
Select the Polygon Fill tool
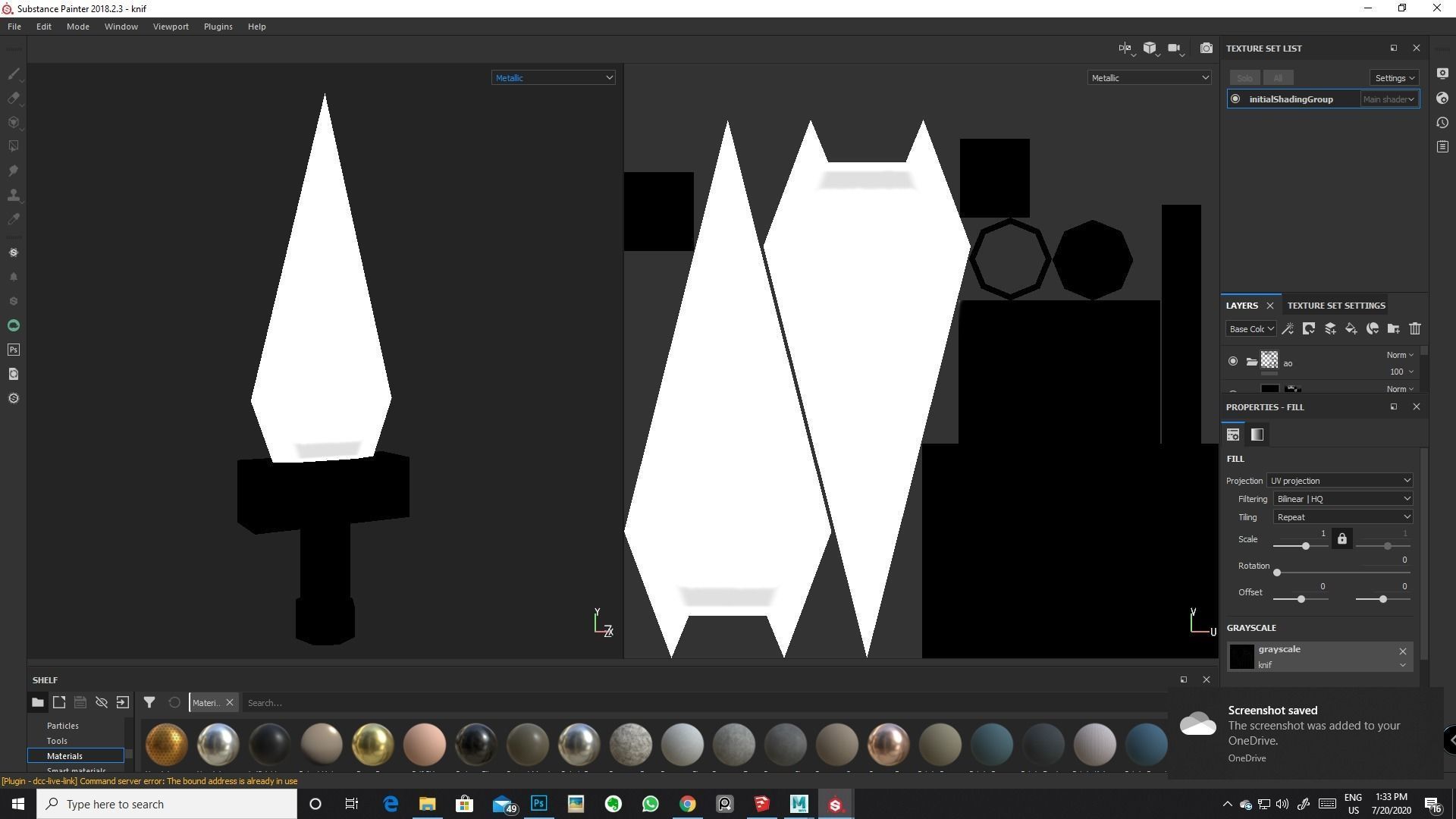[x=13, y=145]
